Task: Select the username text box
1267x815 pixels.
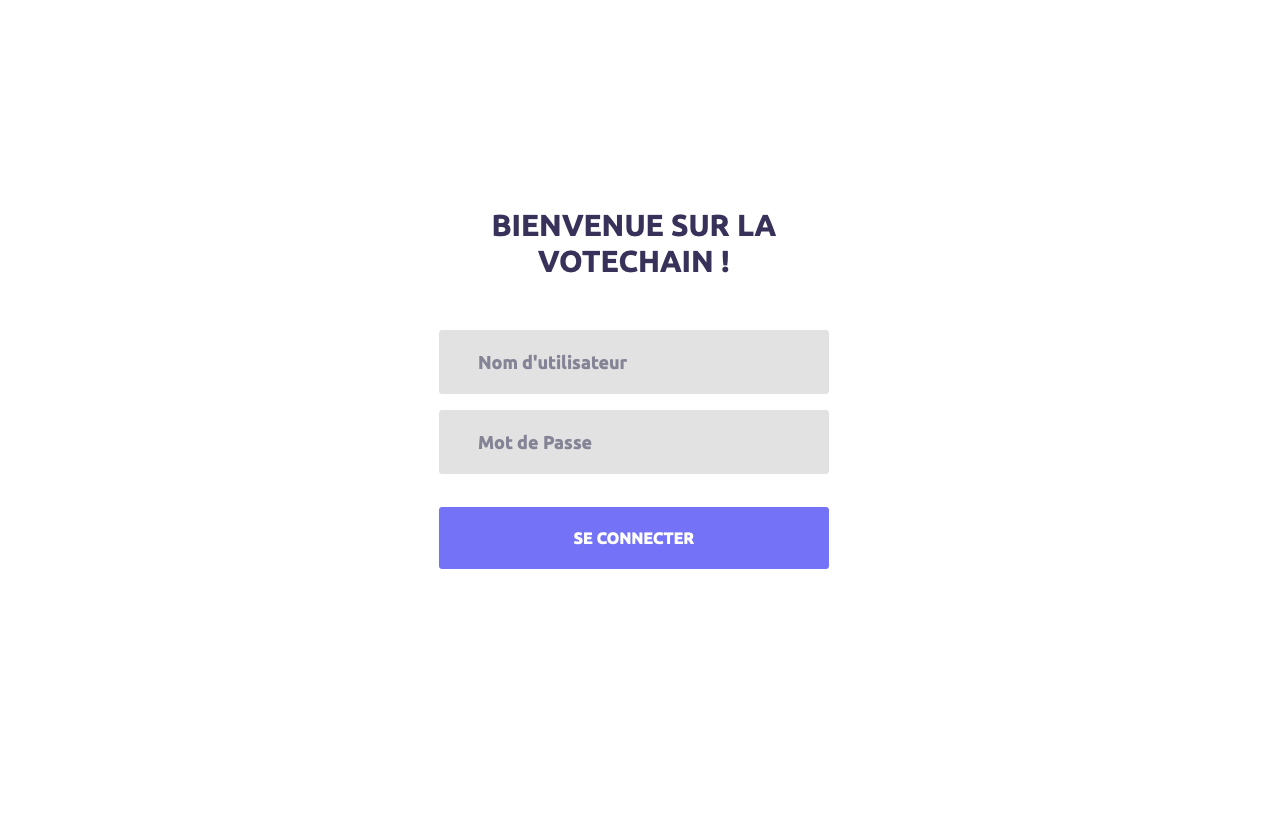Action: (x=633, y=362)
